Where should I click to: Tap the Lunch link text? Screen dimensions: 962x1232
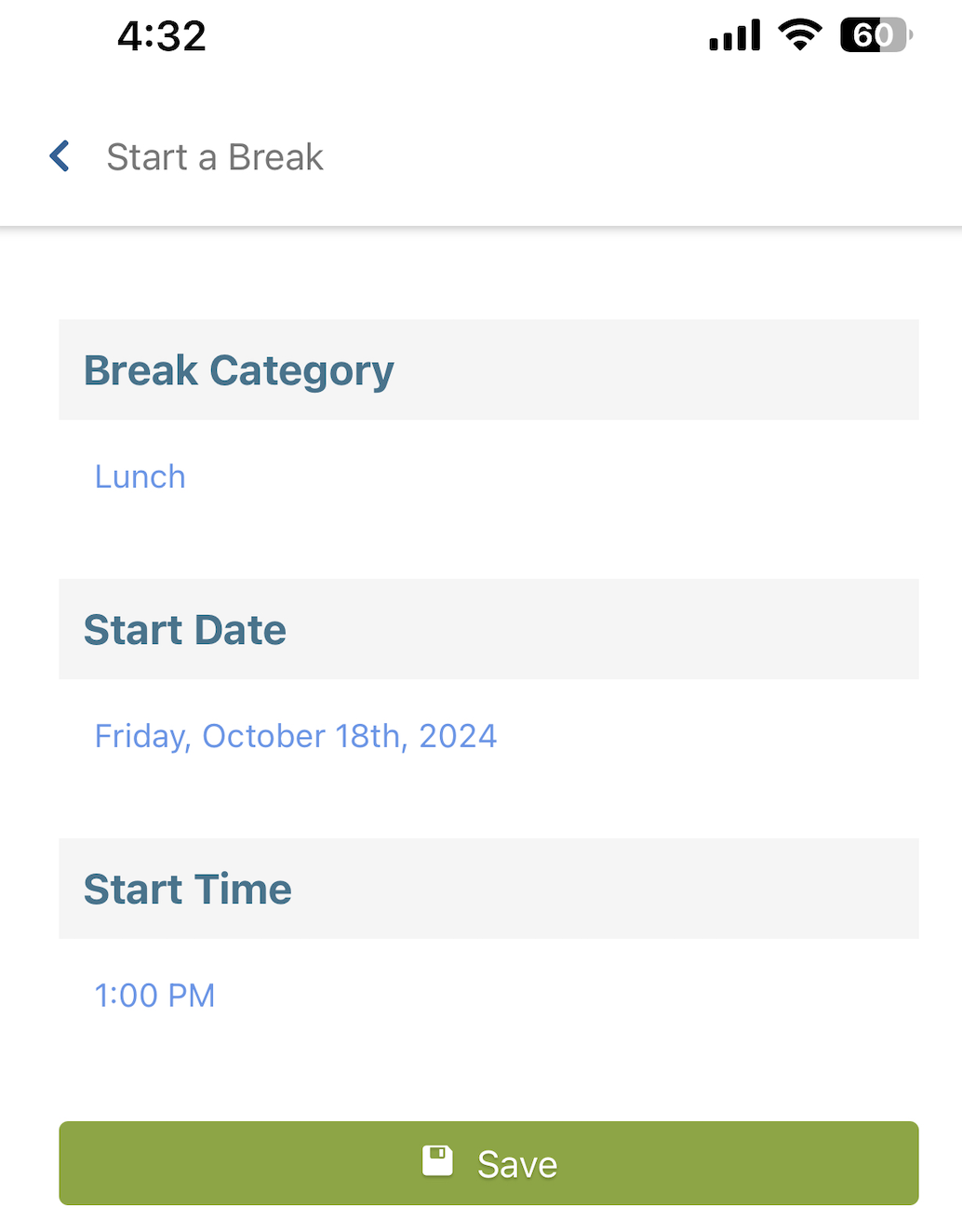pyautogui.click(x=140, y=476)
